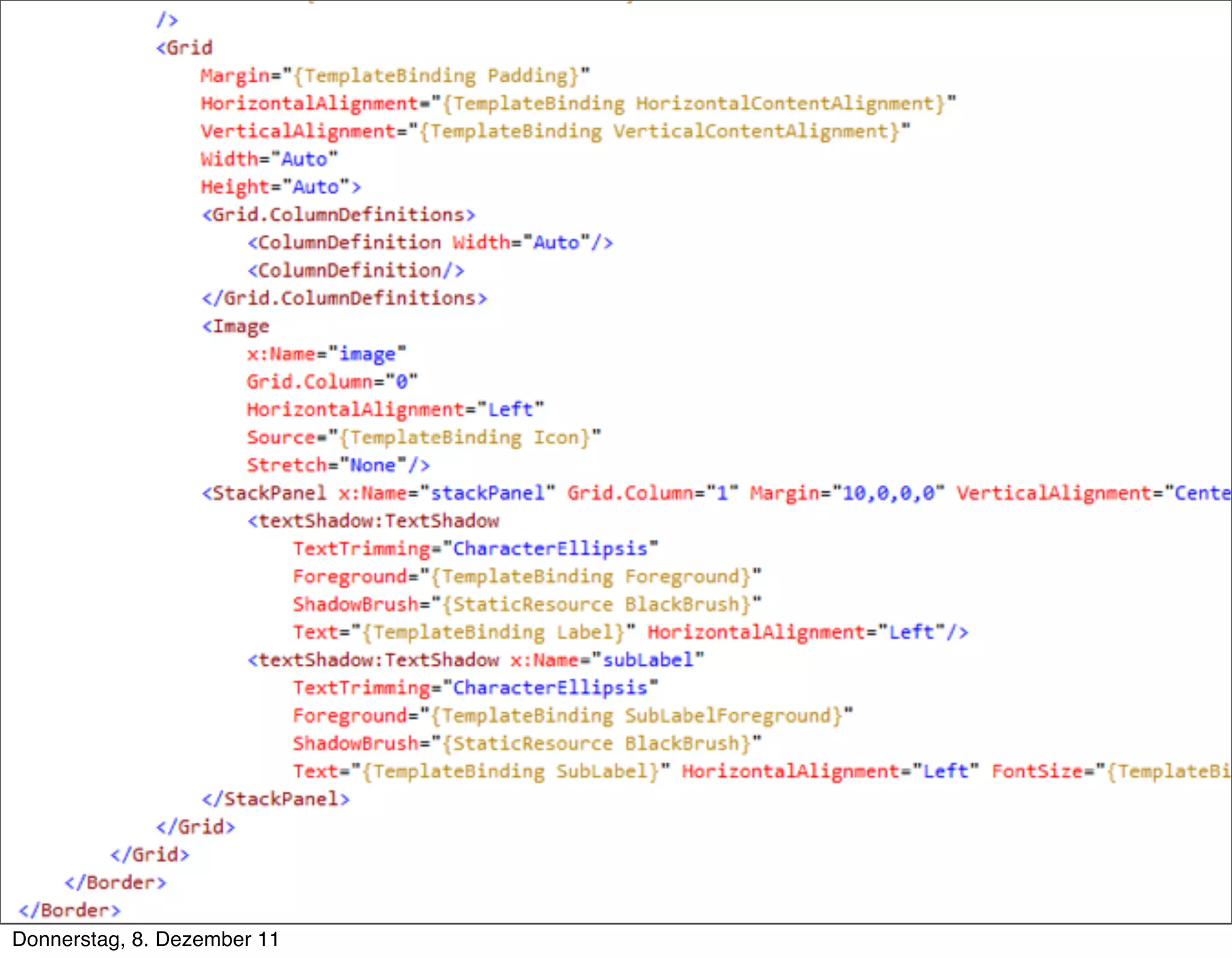Click the opening Image tag
1232x958 pixels.
[235, 326]
